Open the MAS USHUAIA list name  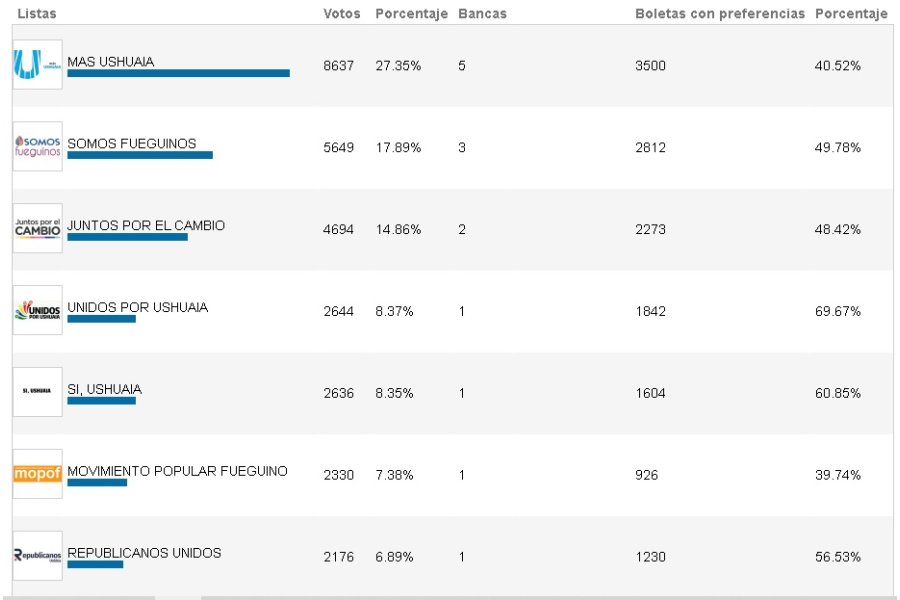click(111, 61)
